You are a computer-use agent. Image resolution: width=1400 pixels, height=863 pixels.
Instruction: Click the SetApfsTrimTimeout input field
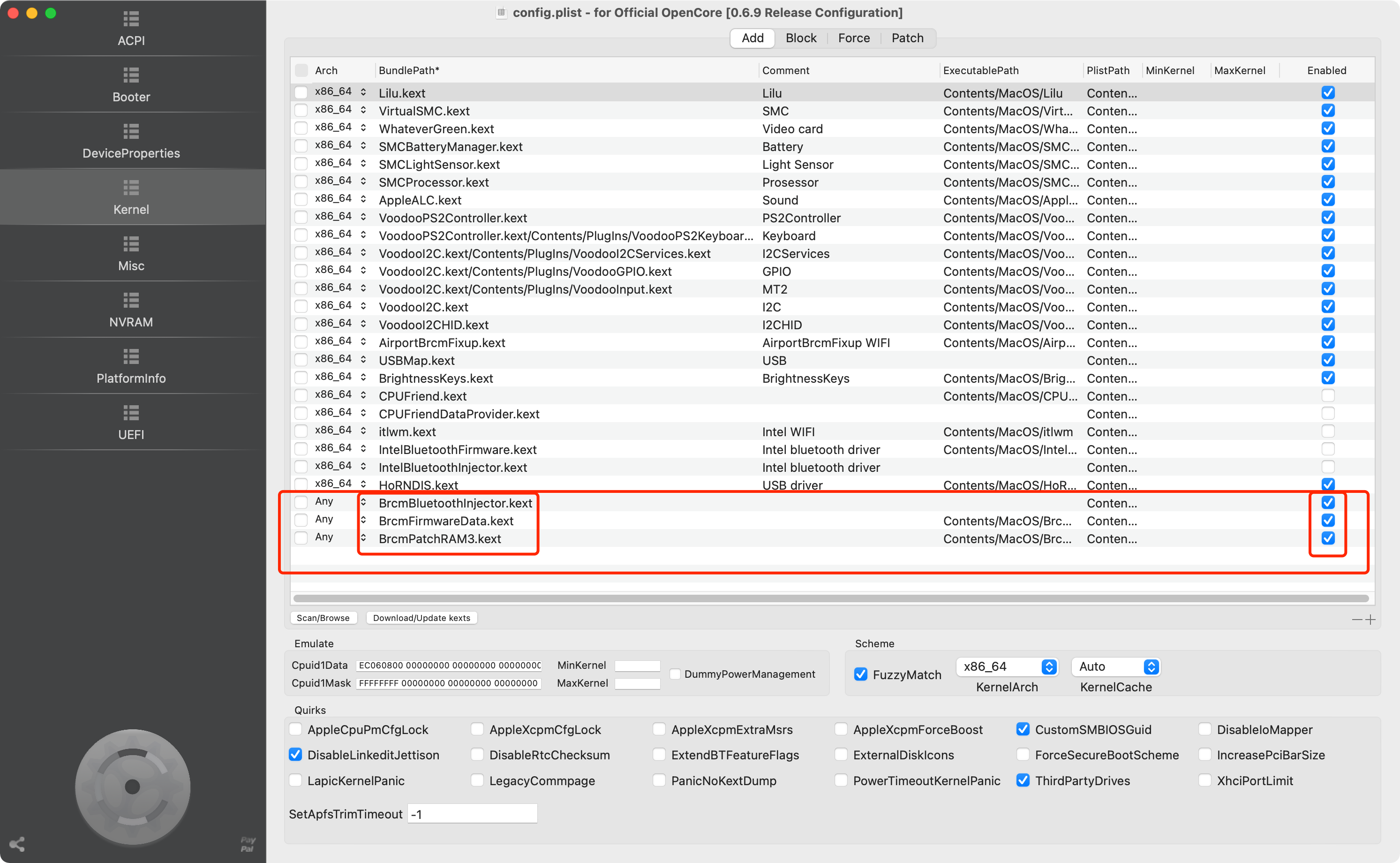click(x=472, y=813)
